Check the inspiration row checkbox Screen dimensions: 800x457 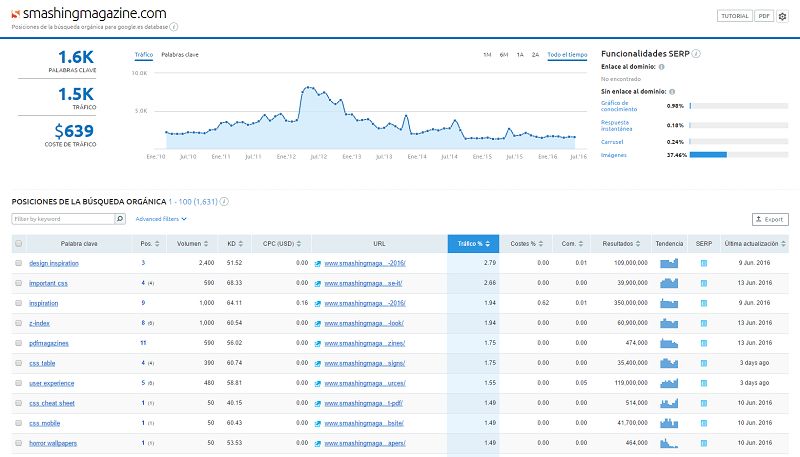click(x=18, y=303)
